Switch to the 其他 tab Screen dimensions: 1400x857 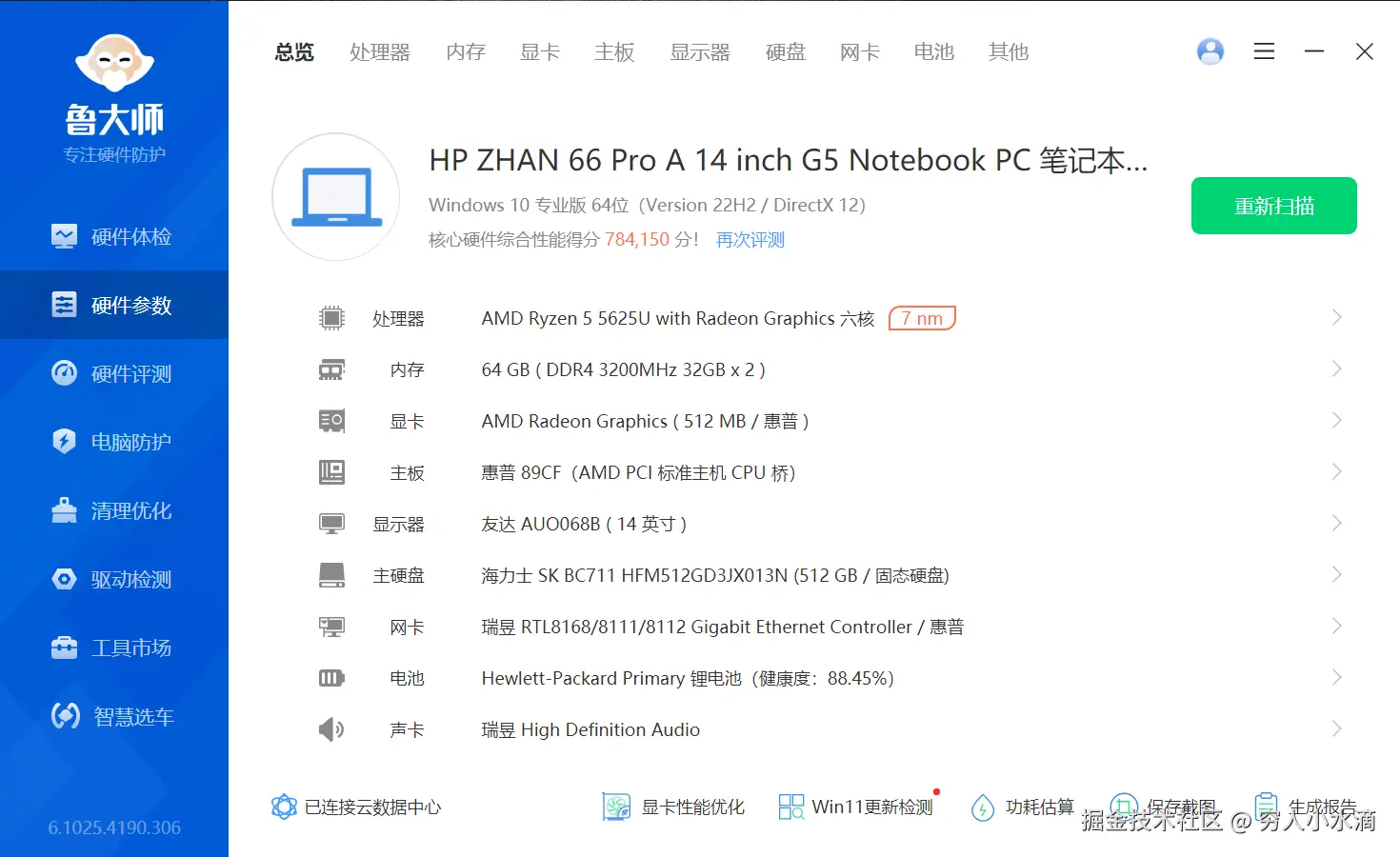(x=1009, y=52)
